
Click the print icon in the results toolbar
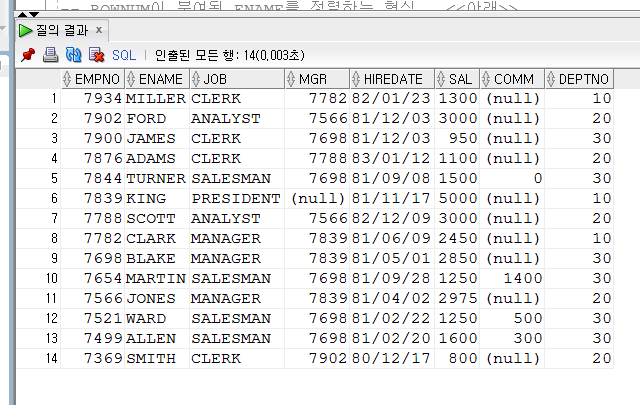[51, 55]
